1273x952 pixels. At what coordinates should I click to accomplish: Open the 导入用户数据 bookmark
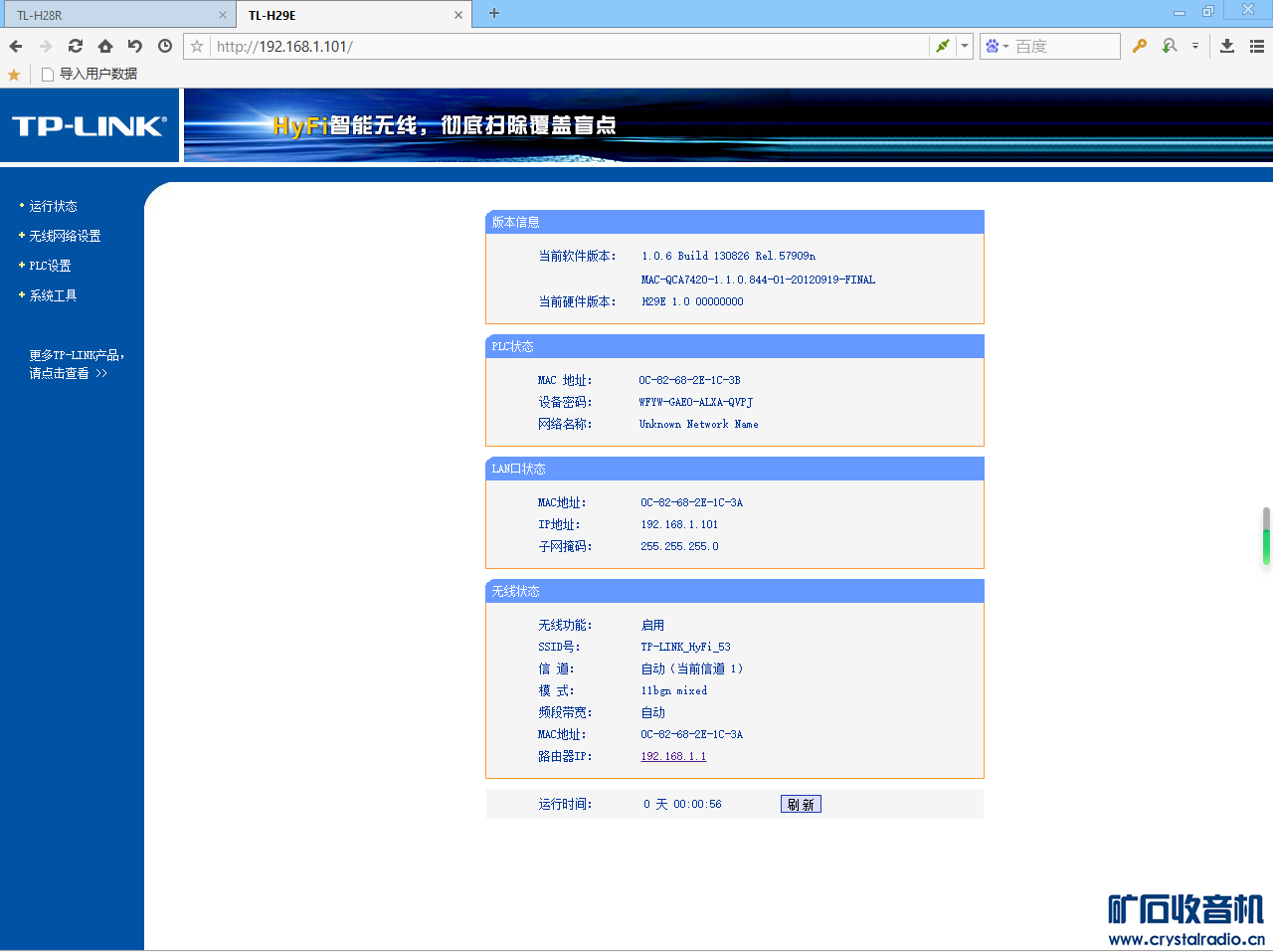[x=90, y=74]
